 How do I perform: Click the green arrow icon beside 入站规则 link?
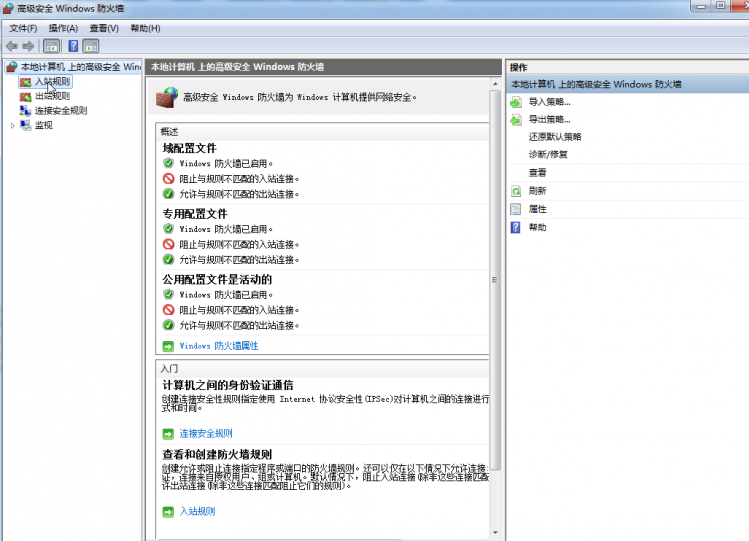(168, 512)
